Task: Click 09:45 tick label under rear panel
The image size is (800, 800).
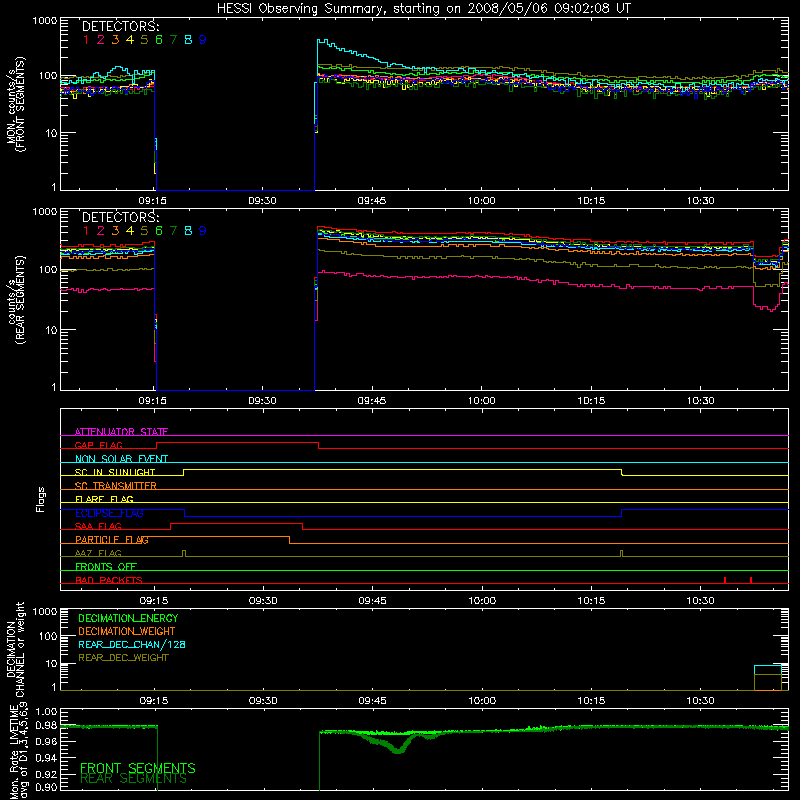Action: coord(372,401)
